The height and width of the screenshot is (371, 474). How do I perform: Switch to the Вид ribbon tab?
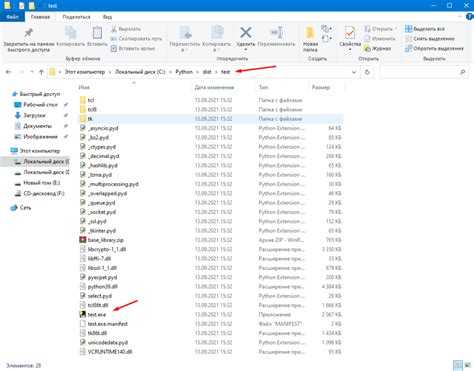pos(107,17)
